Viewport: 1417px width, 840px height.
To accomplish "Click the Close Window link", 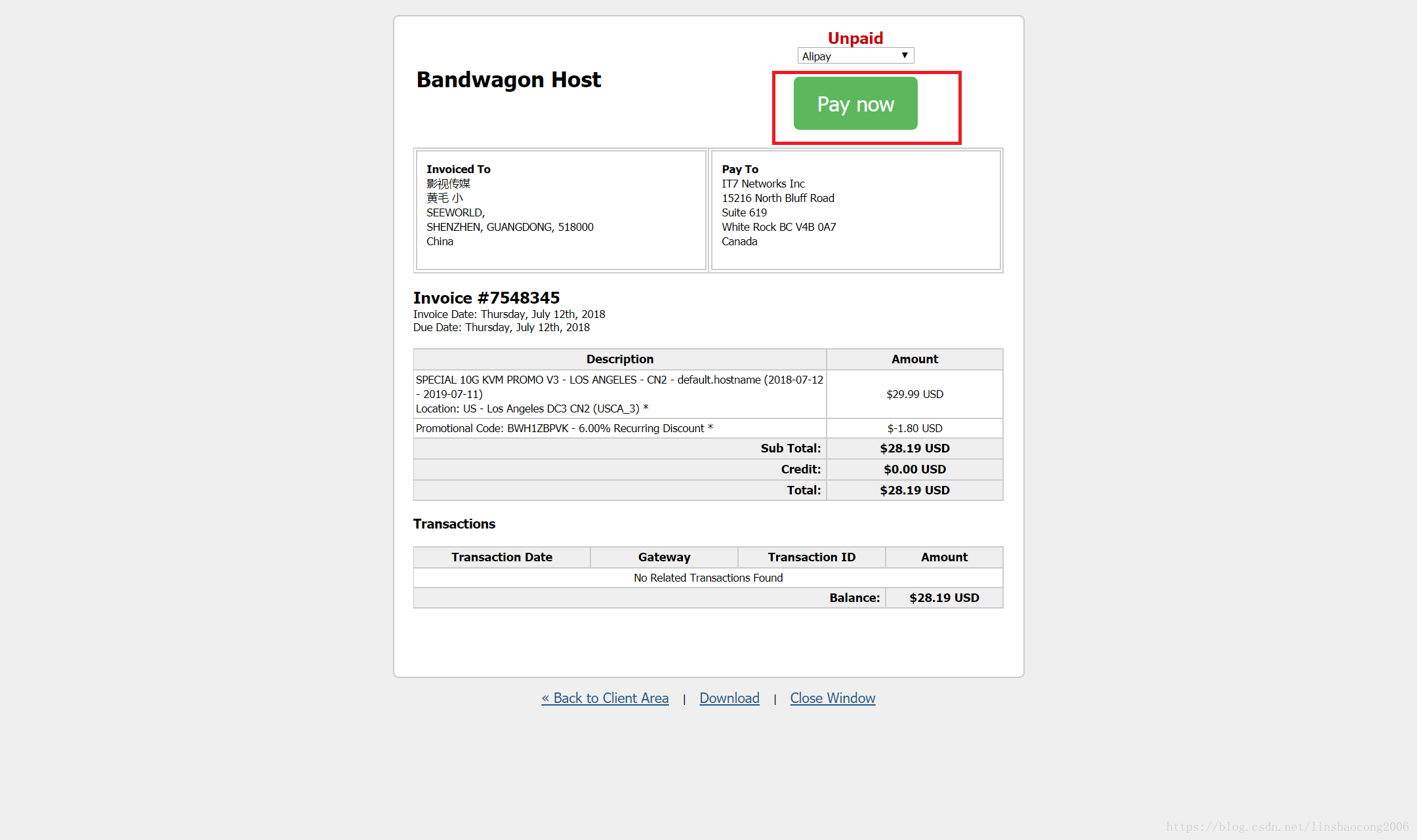I will (x=832, y=698).
